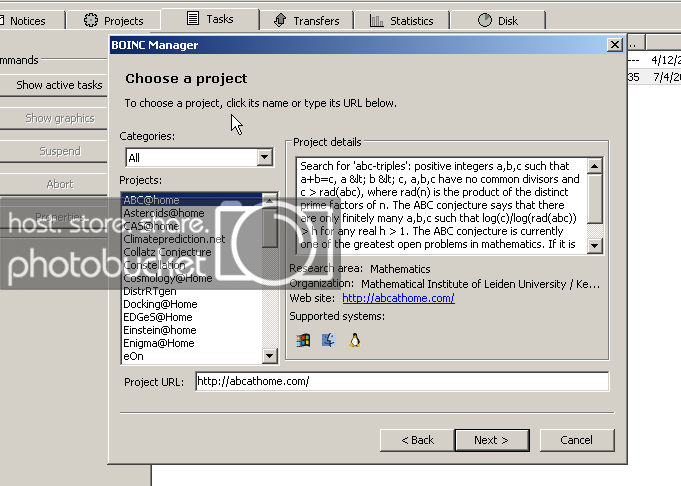
Task: Switch to the Disk tab
Action: [x=497, y=20]
